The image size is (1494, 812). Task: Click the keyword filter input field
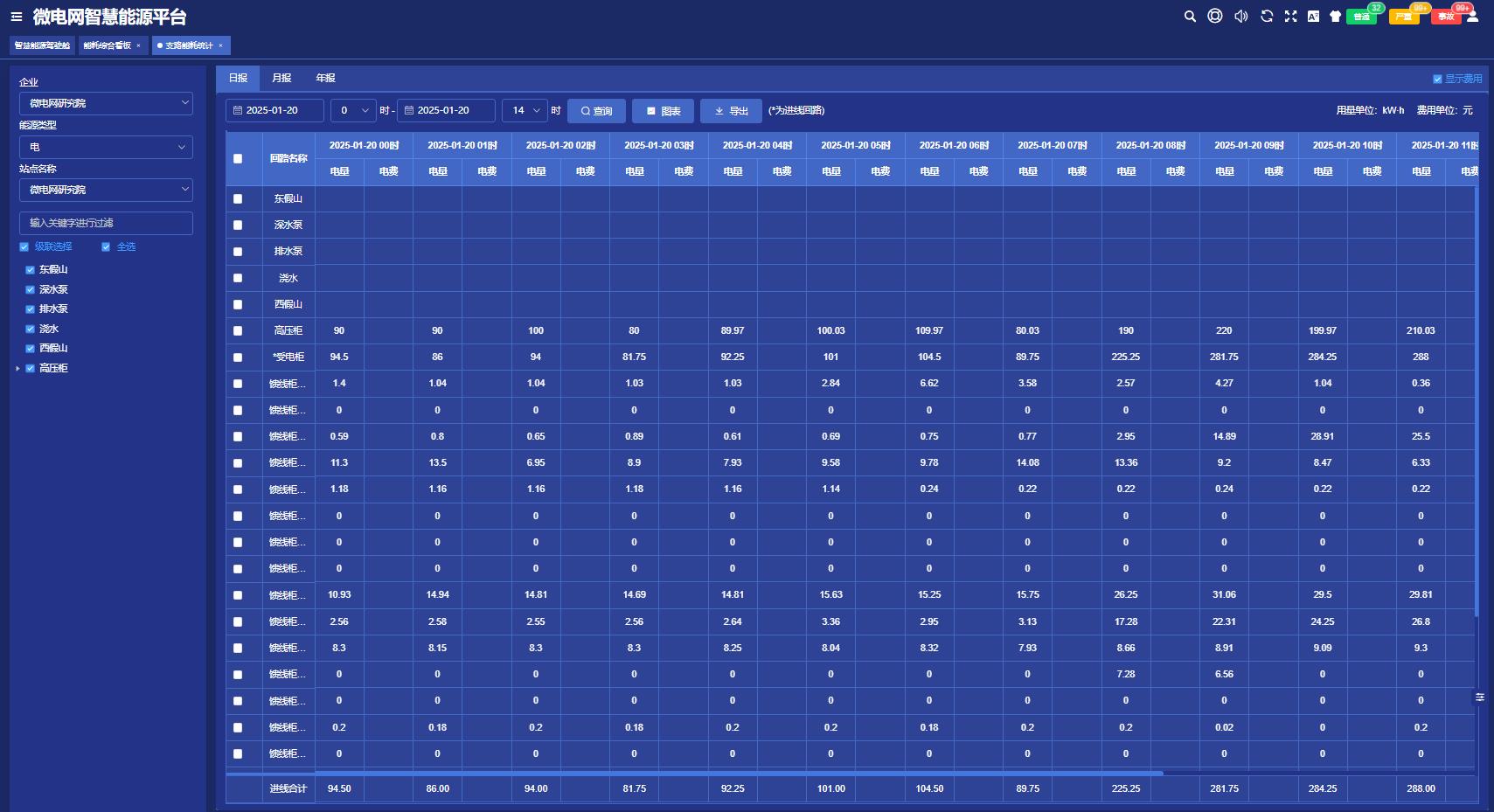click(x=106, y=223)
